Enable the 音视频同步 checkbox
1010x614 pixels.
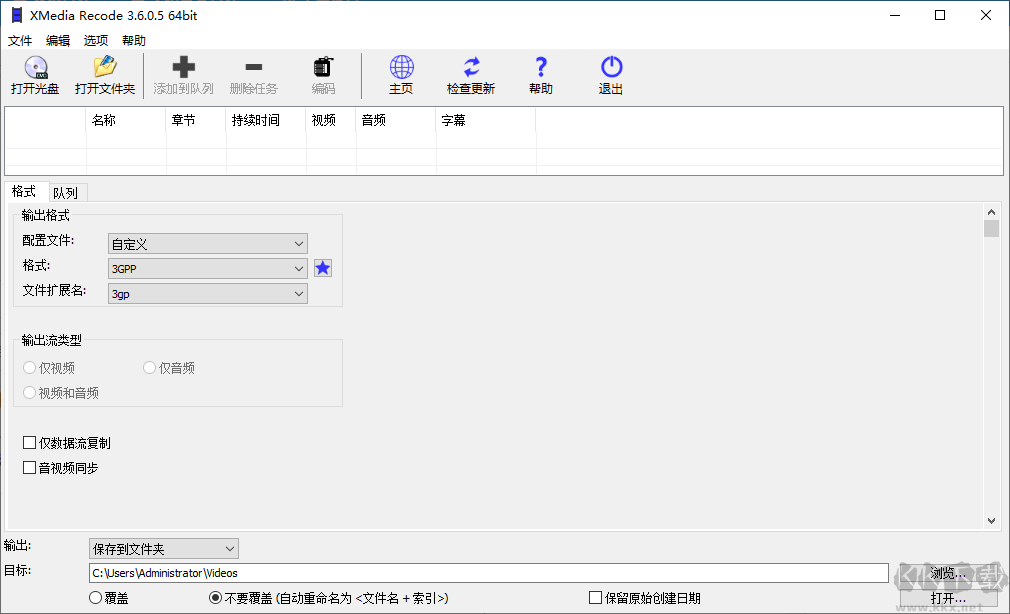[x=29, y=468]
